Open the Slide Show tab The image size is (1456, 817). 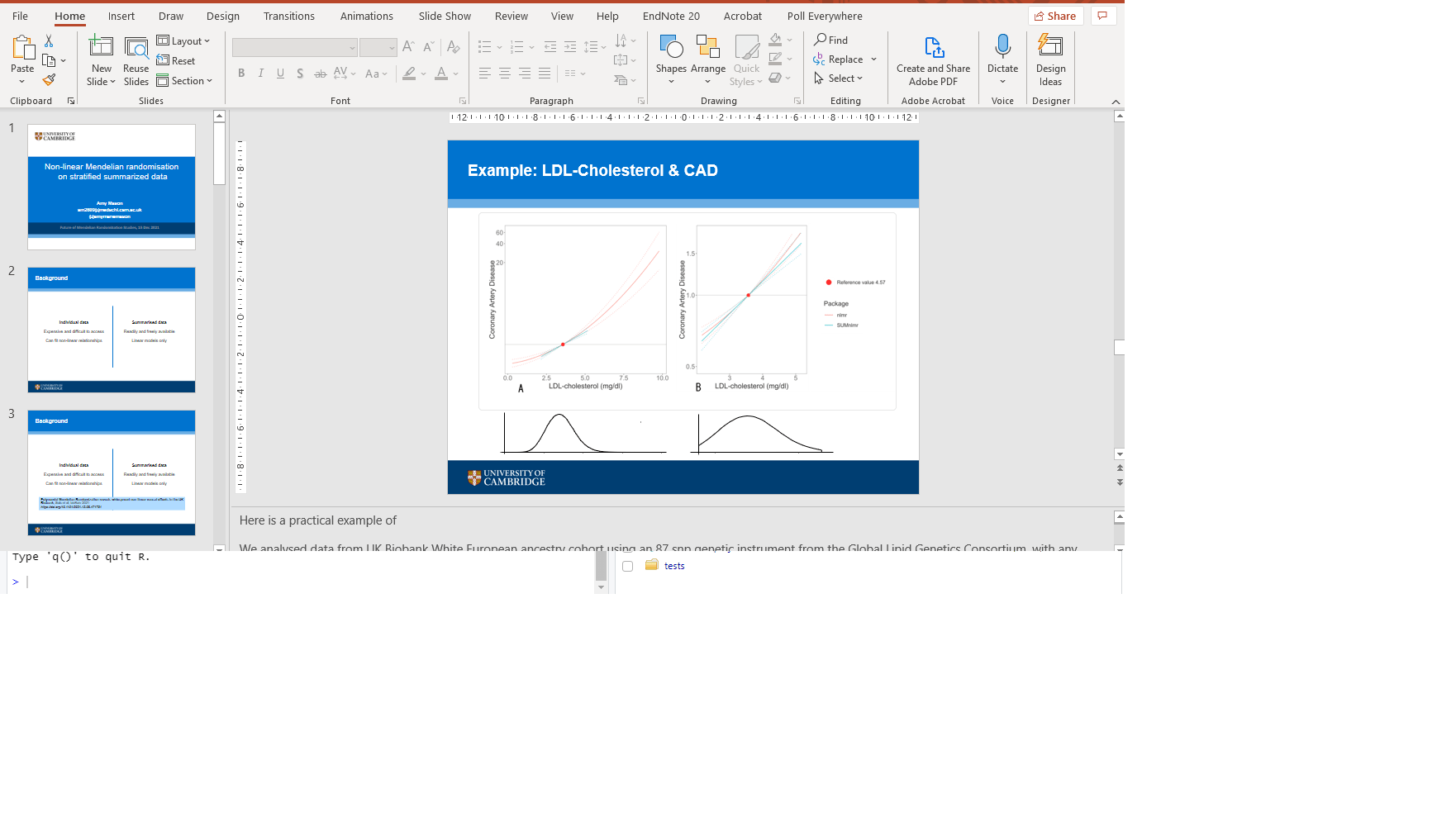(445, 16)
